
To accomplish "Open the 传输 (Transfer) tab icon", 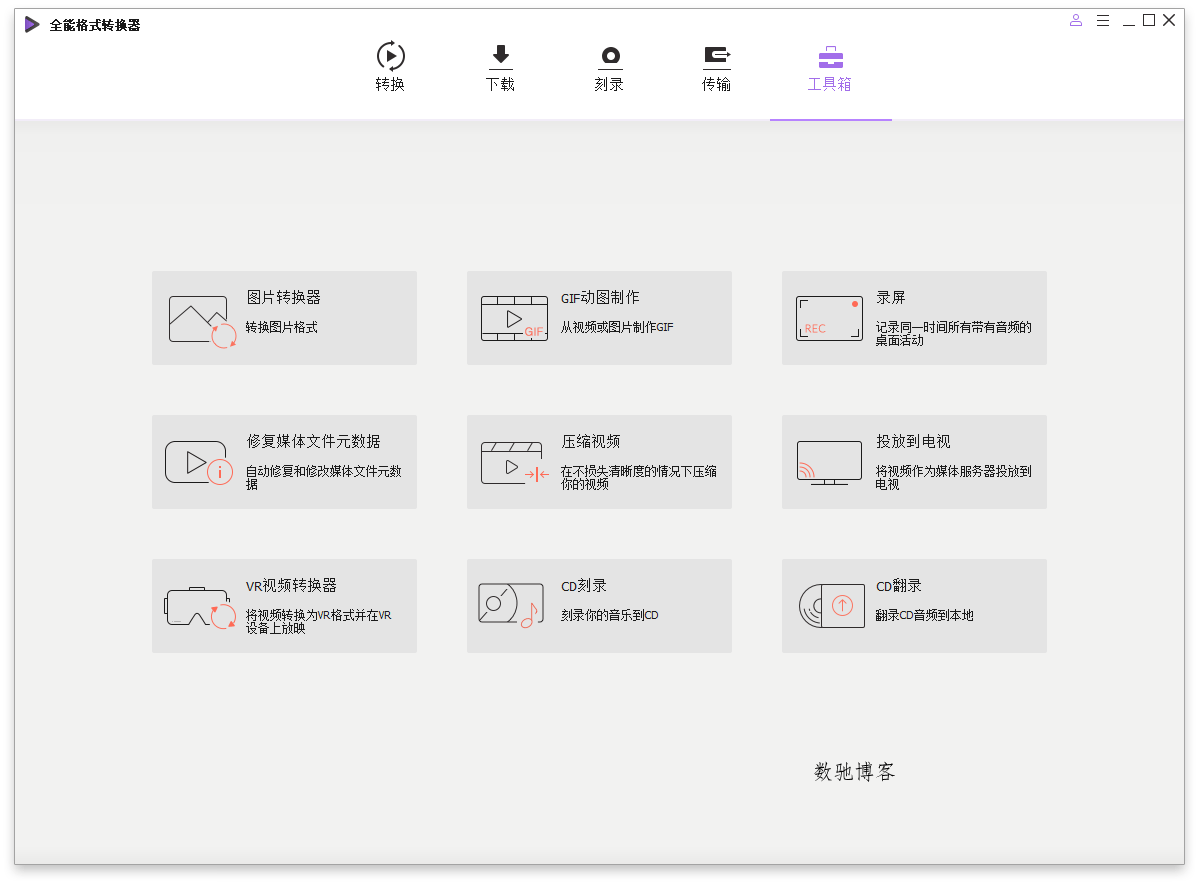I will (x=717, y=57).
